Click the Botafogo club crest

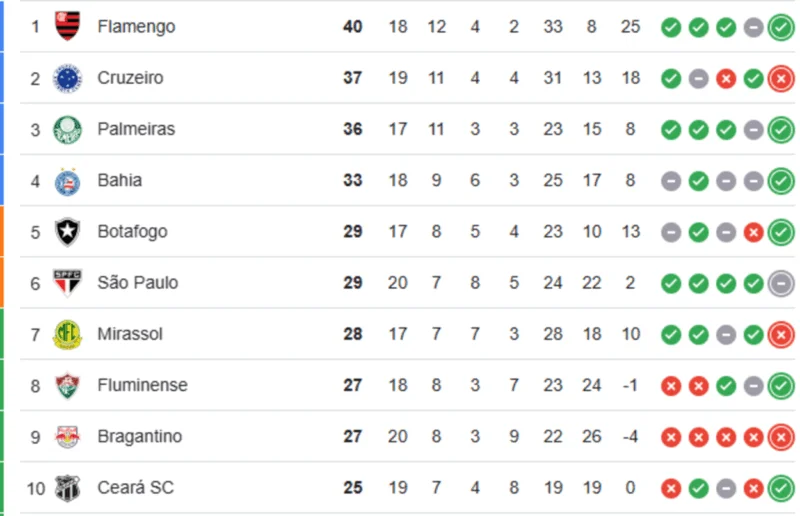(x=67, y=232)
